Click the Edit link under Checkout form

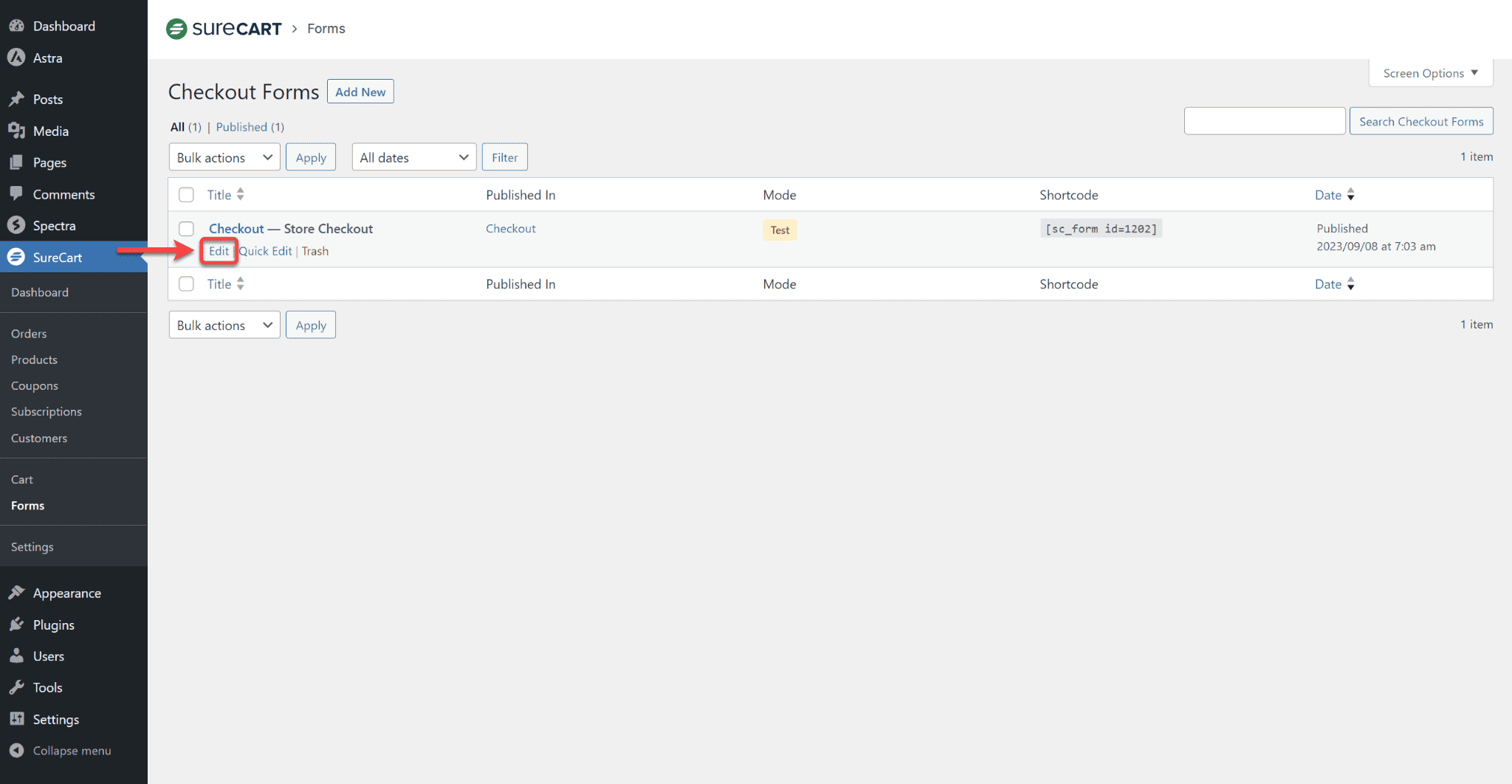[x=219, y=251]
